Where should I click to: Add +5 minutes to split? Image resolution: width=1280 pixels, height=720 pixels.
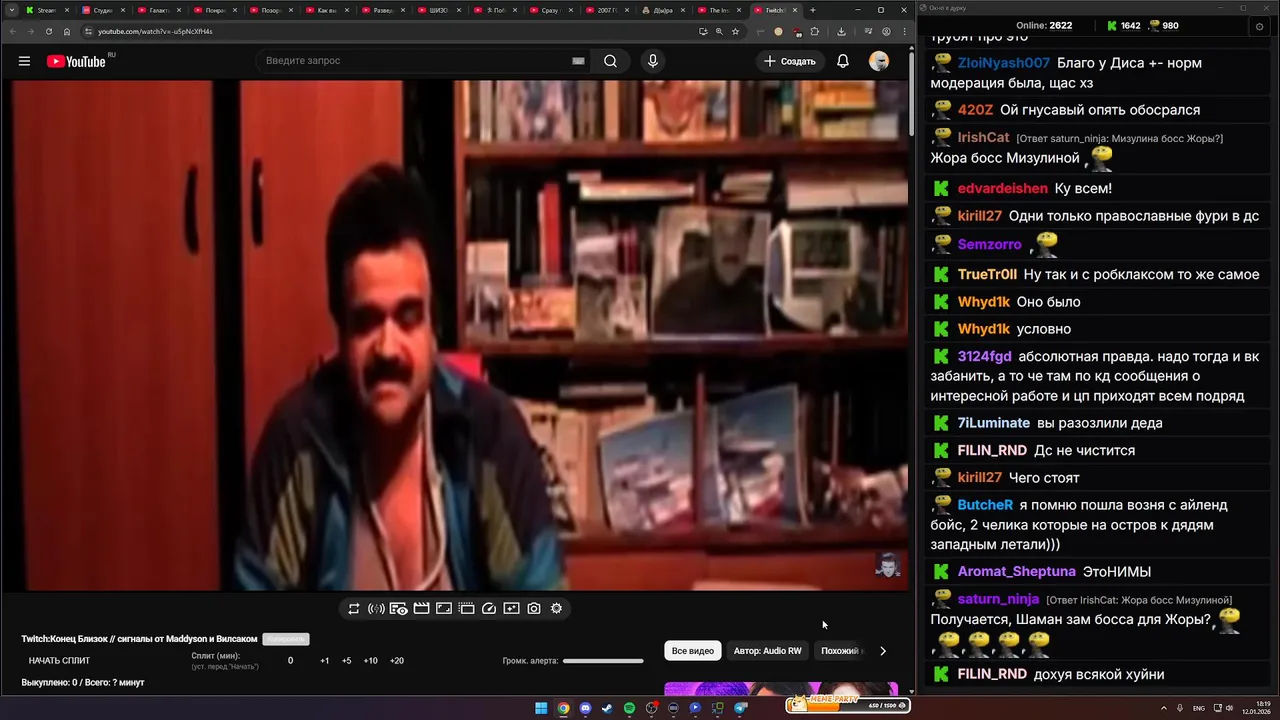[346, 661]
